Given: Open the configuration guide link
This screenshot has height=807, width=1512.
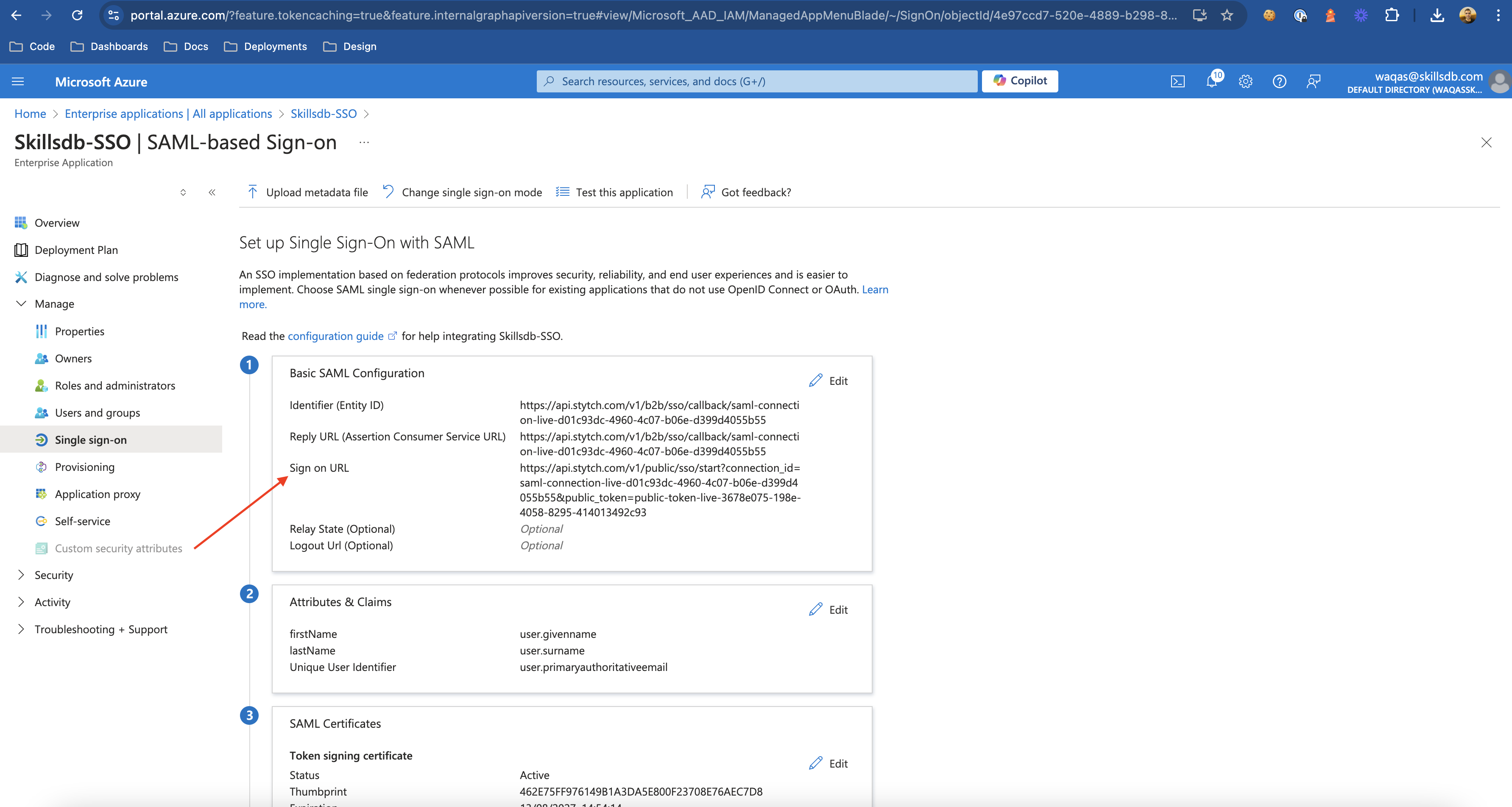Looking at the screenshot, I should pos(336,336).
